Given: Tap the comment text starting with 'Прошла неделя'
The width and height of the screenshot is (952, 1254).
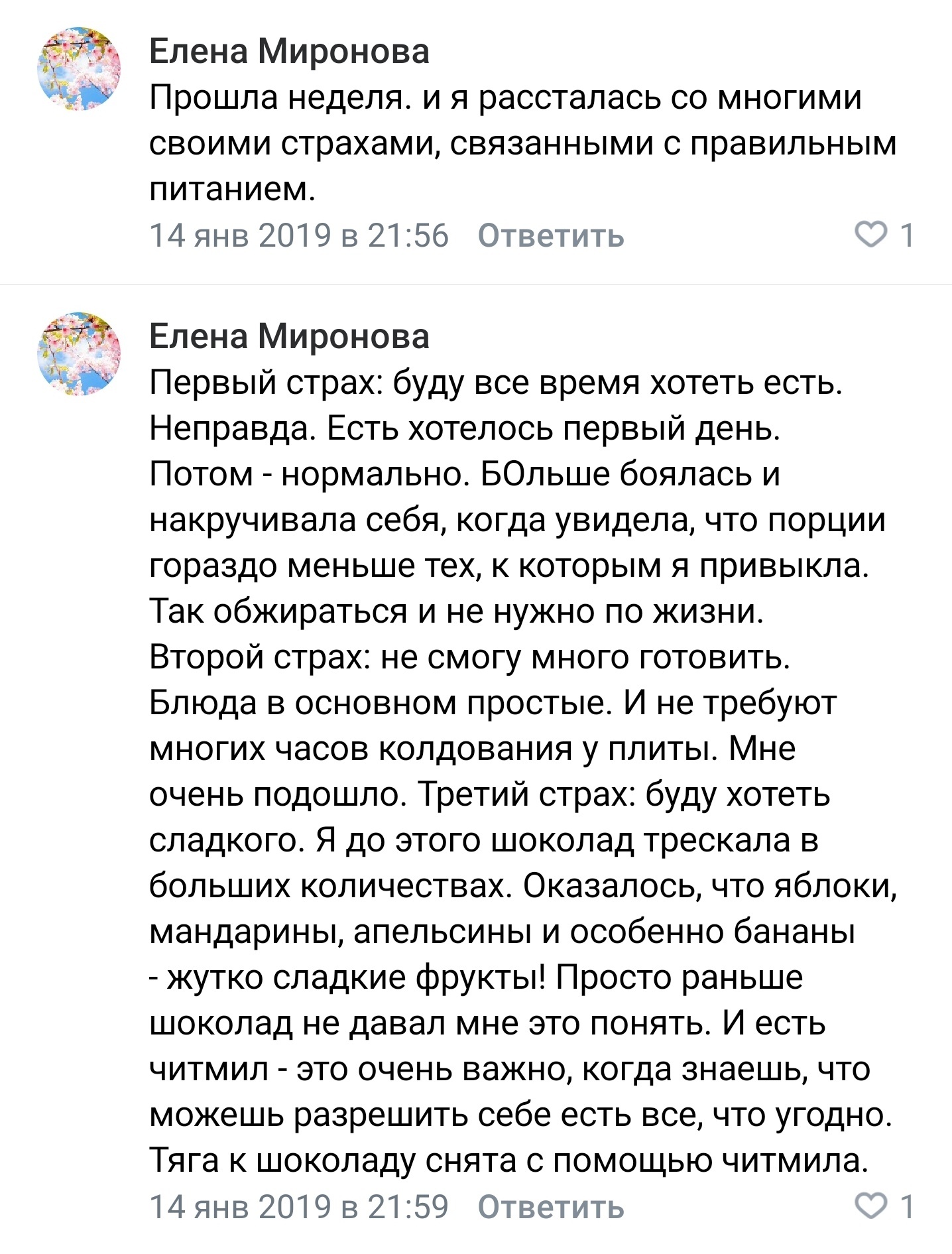Looking at the screenshot, I should click(505, 98).
